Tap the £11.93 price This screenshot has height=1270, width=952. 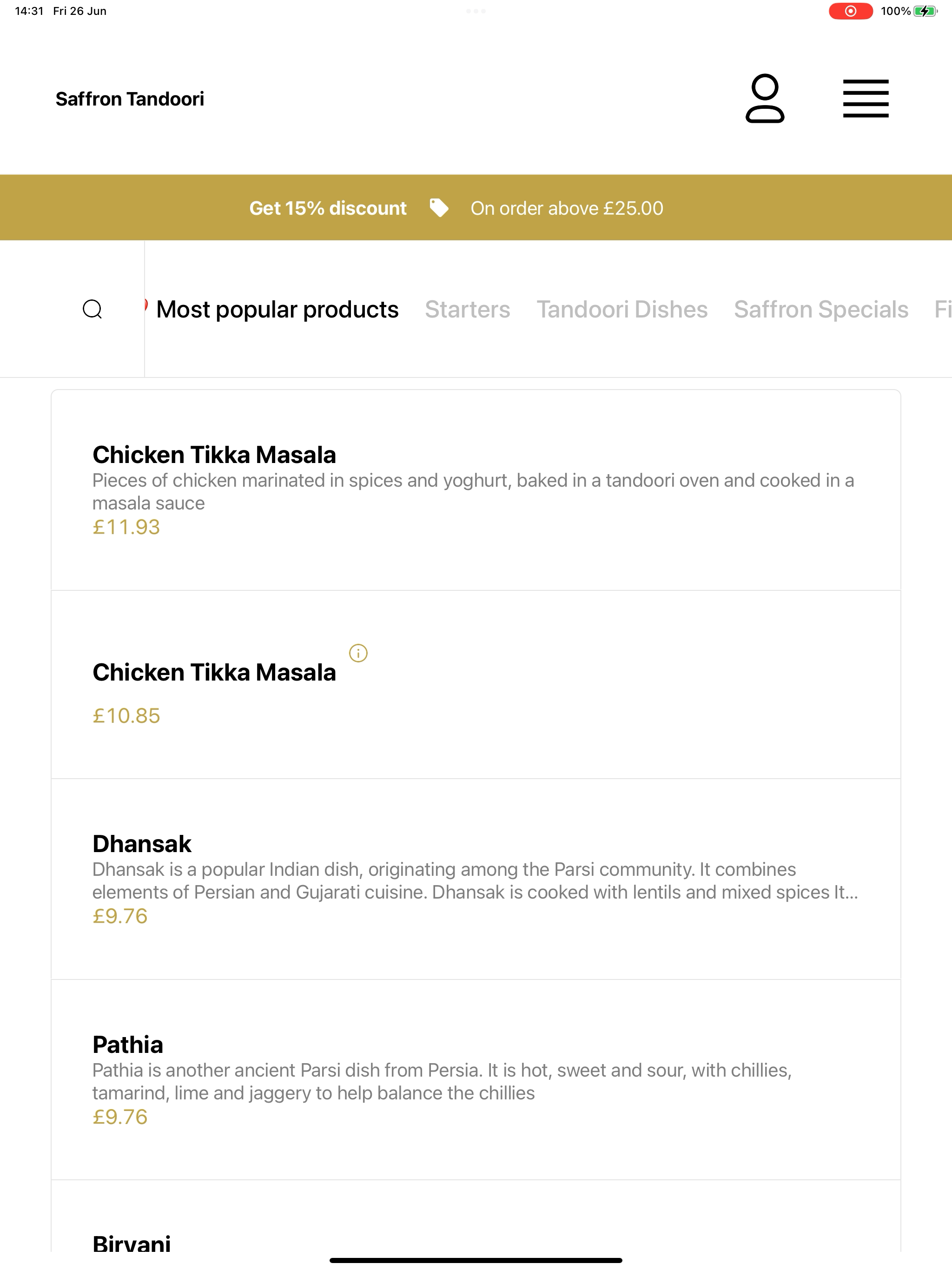[126, 527]
